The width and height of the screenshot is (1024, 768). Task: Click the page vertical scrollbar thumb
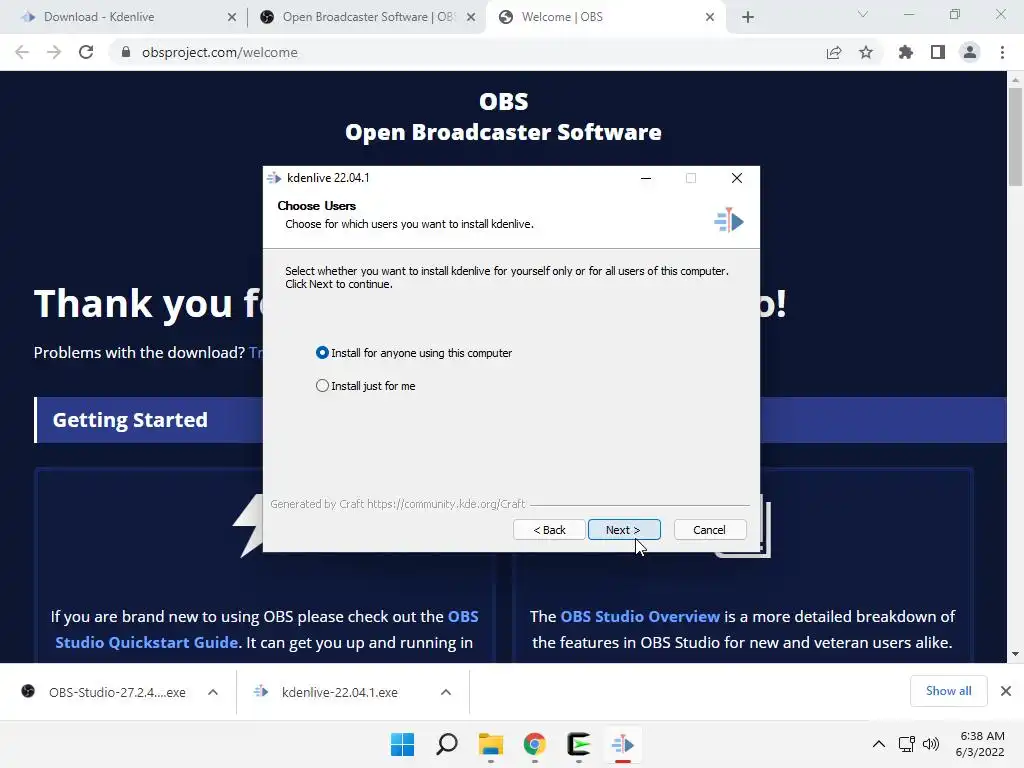click(x=1015, y=136)
